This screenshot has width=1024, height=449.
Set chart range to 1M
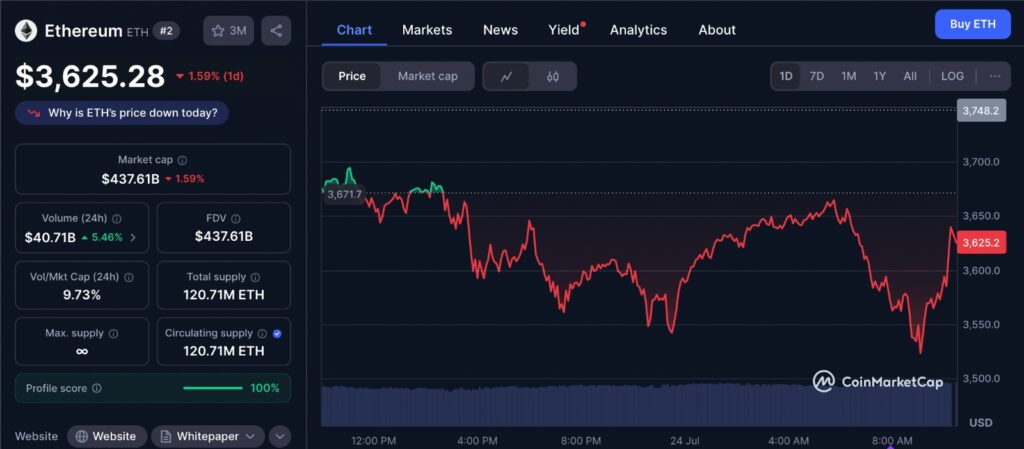tap(848, 76)
